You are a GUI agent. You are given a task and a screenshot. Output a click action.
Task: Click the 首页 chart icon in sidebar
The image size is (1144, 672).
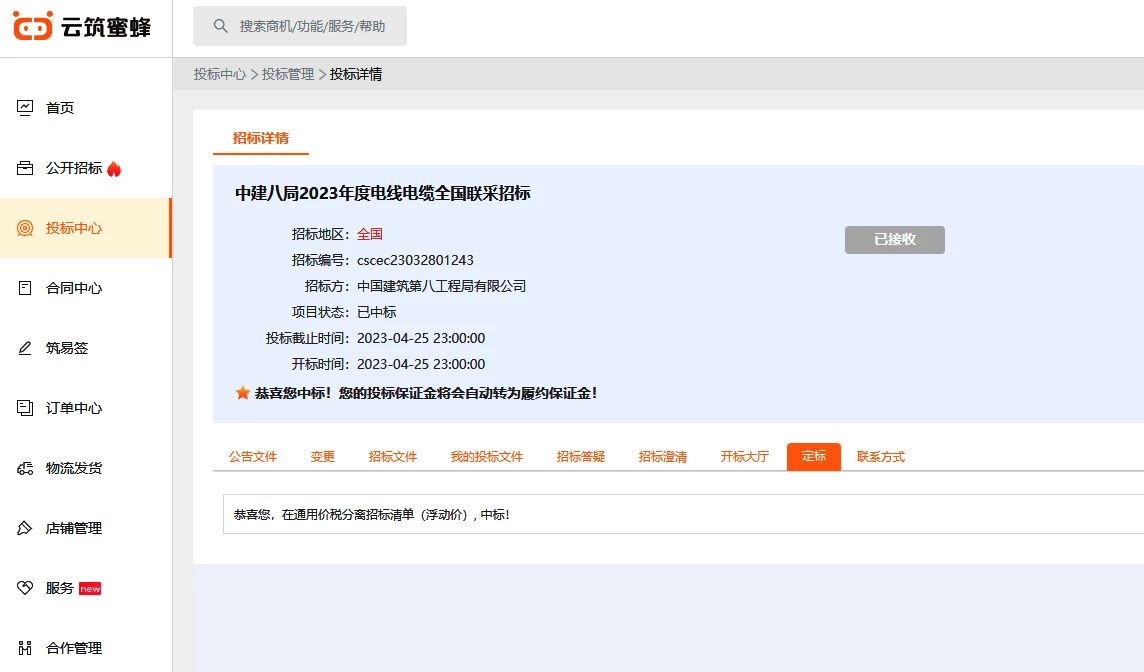[x=25, y=108]
